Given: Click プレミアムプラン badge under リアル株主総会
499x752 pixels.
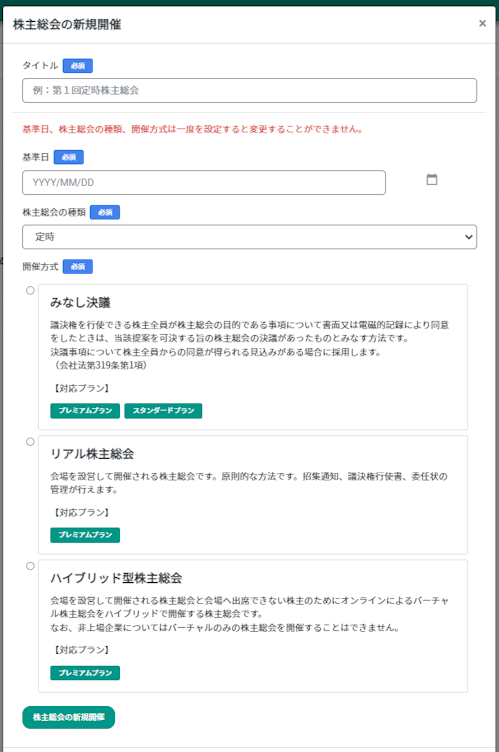Looking at the screenshot, I should pos(85,535).
